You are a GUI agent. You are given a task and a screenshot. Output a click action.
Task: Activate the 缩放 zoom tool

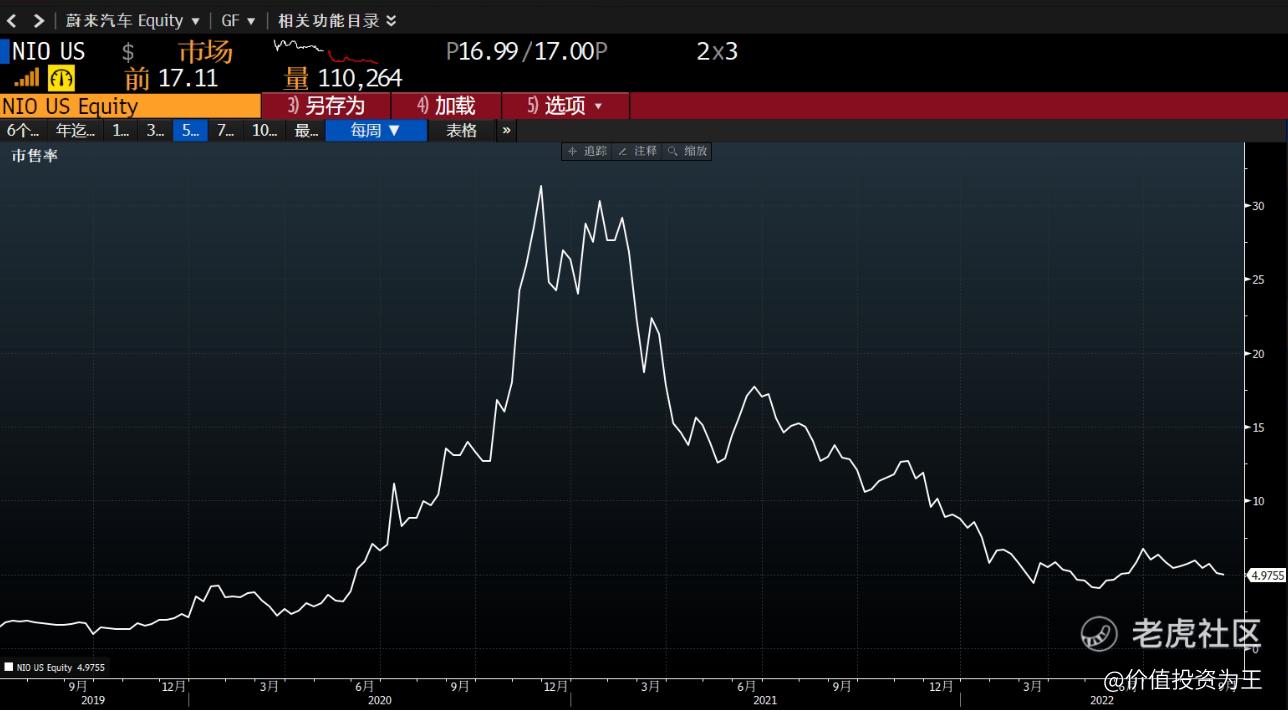[x=687, y=151]
